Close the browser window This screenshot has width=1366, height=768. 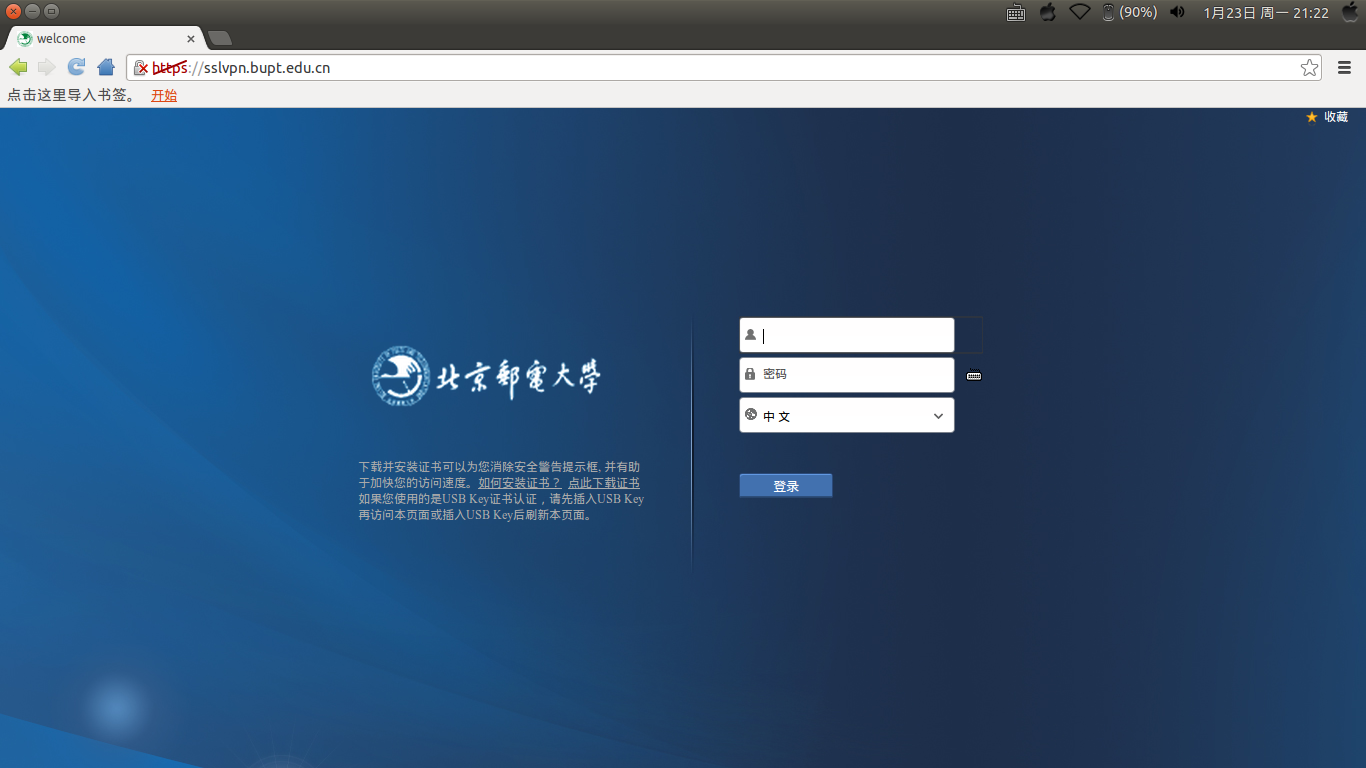tap(13, 11)
